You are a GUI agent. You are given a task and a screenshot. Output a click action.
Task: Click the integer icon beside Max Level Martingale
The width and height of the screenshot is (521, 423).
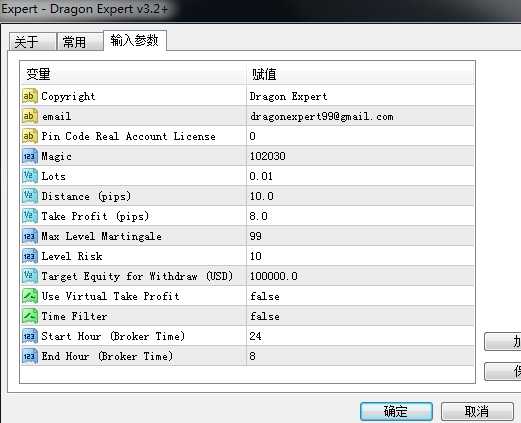click(x=29, y=236)
